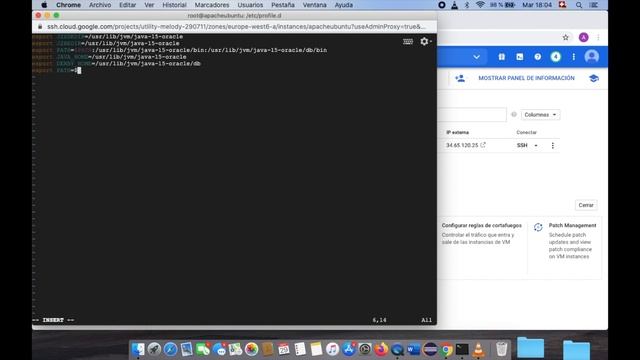Open more actions menu for the VM row
Screen dimensions: 640x360
point(553,146)
